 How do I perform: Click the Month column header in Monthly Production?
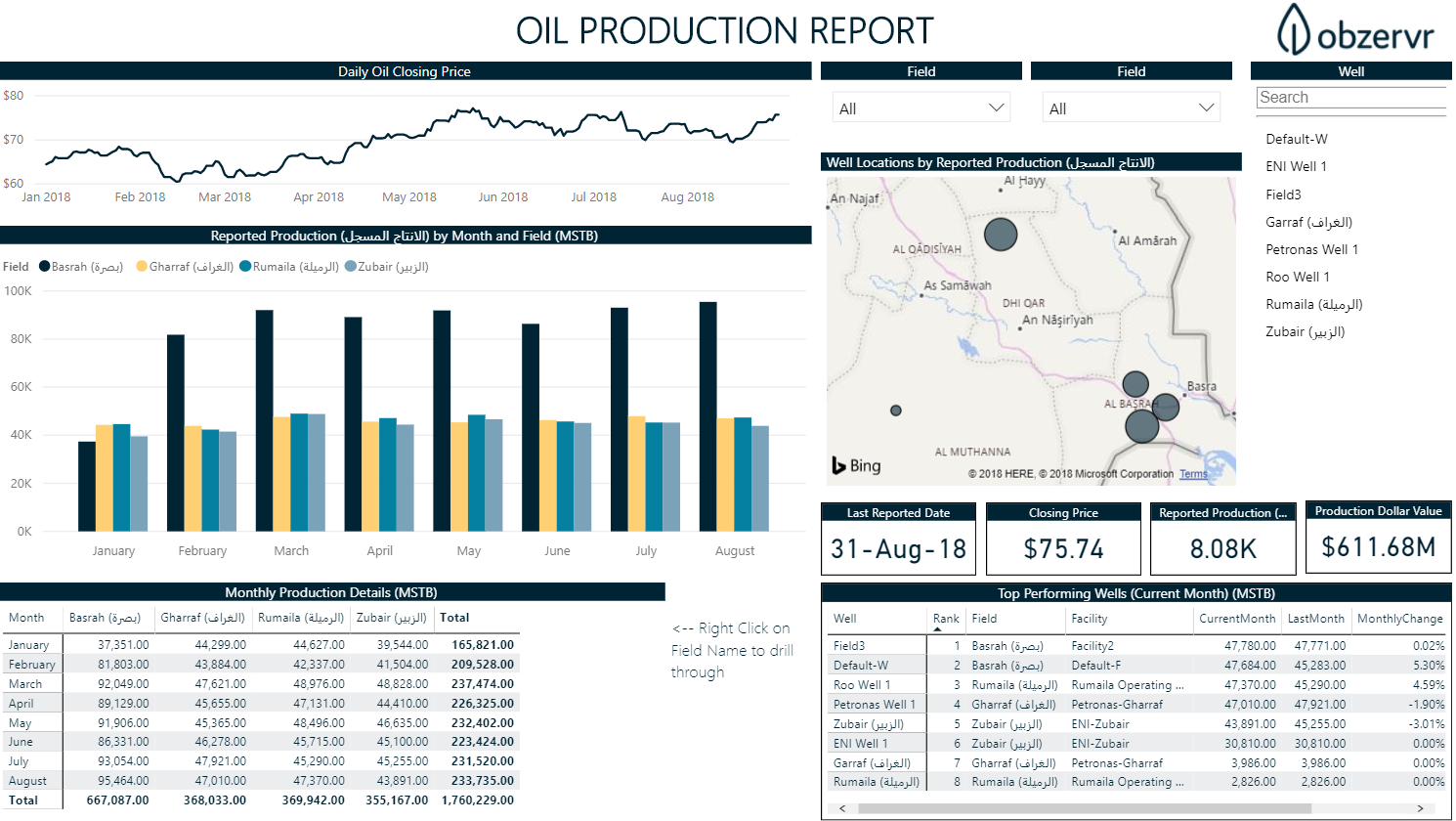(26, 618)
